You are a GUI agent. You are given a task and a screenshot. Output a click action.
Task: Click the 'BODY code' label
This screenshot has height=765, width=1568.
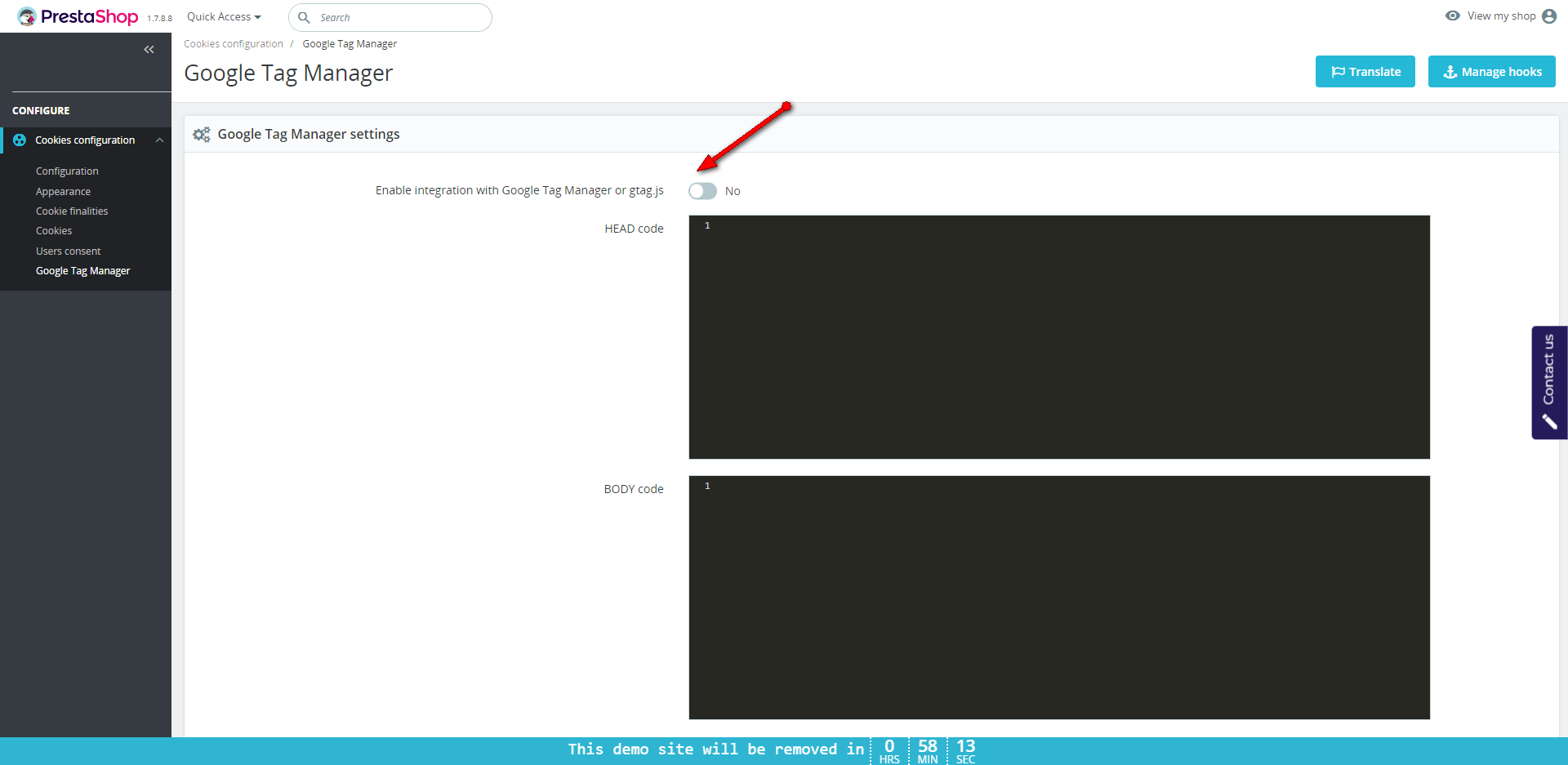[634, 489]
